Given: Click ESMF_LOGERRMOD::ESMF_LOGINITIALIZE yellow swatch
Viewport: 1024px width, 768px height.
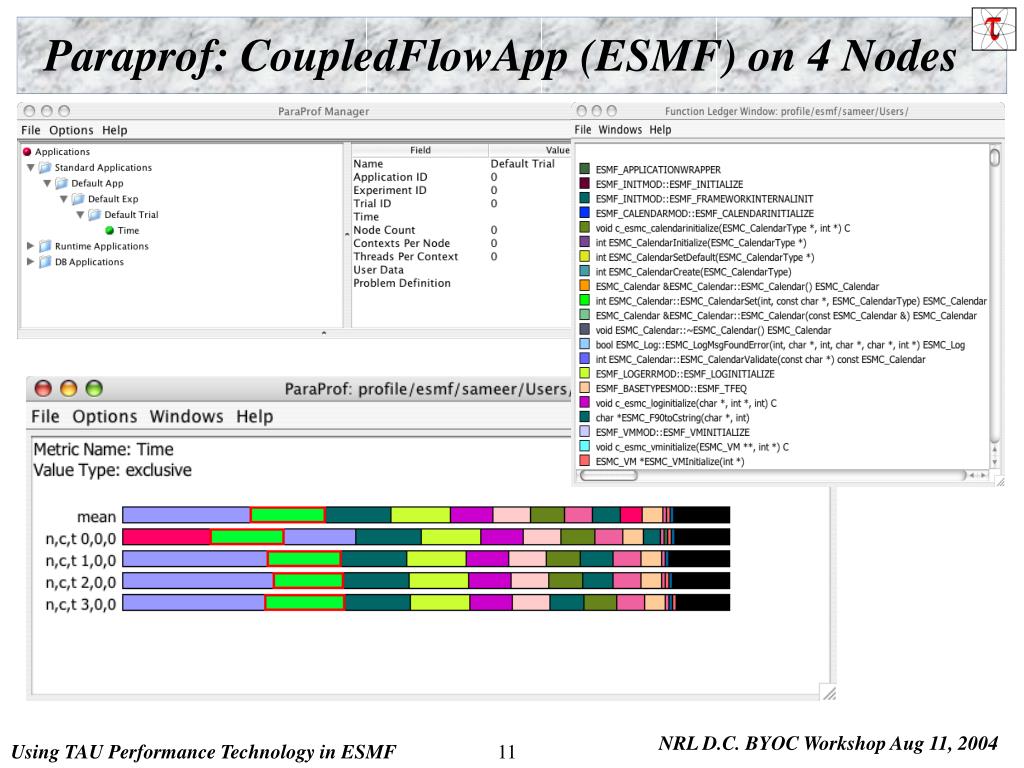Looking at the screenshot, I should coord(584,374).
